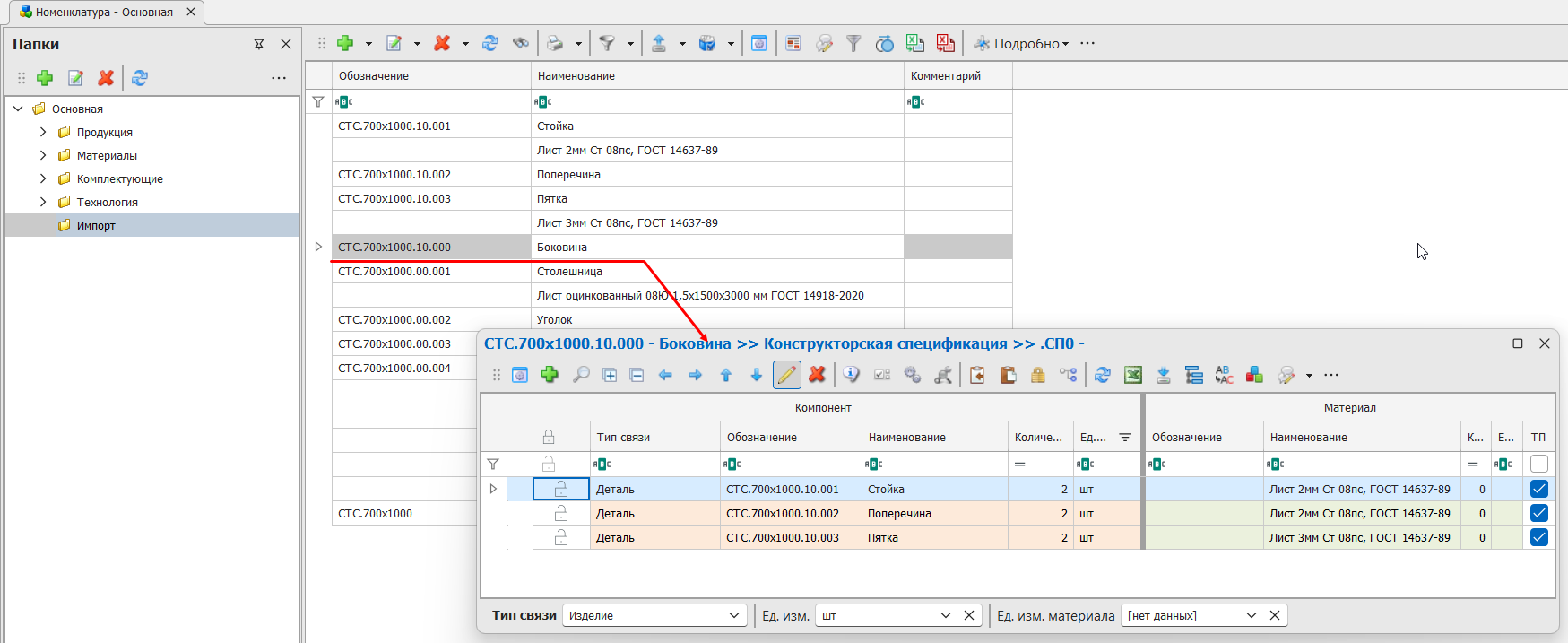Click the magnifier search icon in specification toolbar

tap(581, 375)
